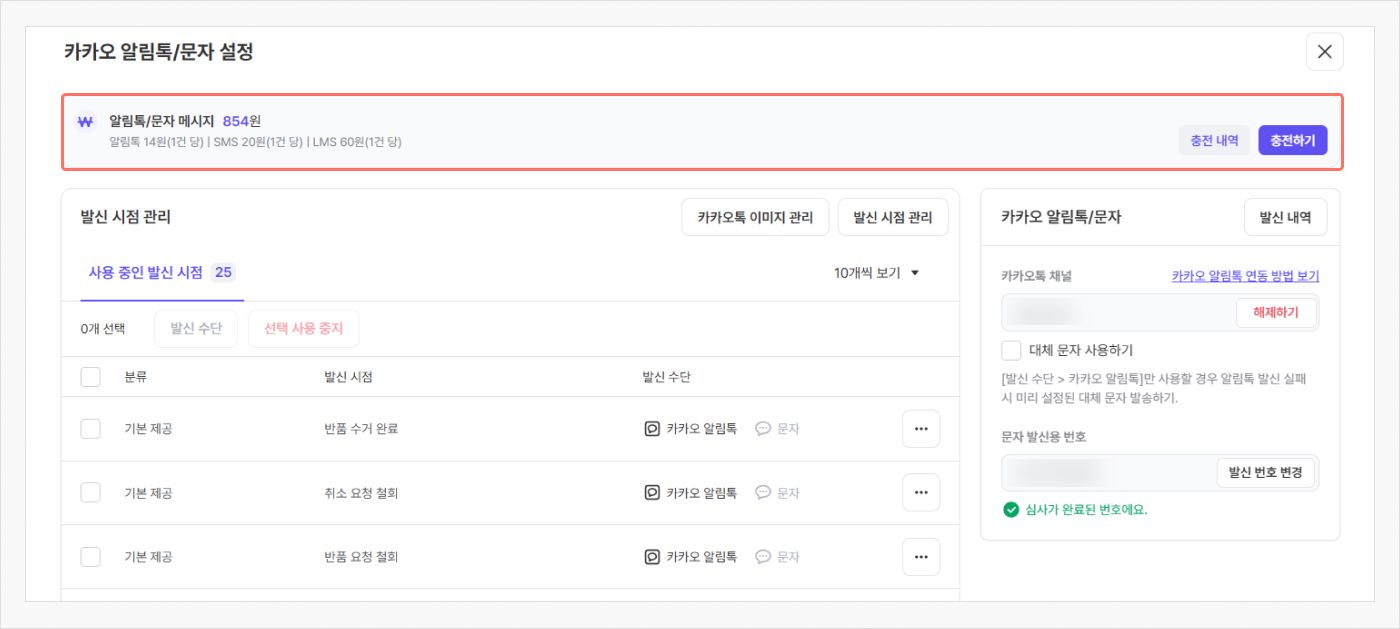Image resolution: width=1400 pixels, height=629 pixels.
Task: Open more options for 취소 요청 철회
Action: pos(920,493)
